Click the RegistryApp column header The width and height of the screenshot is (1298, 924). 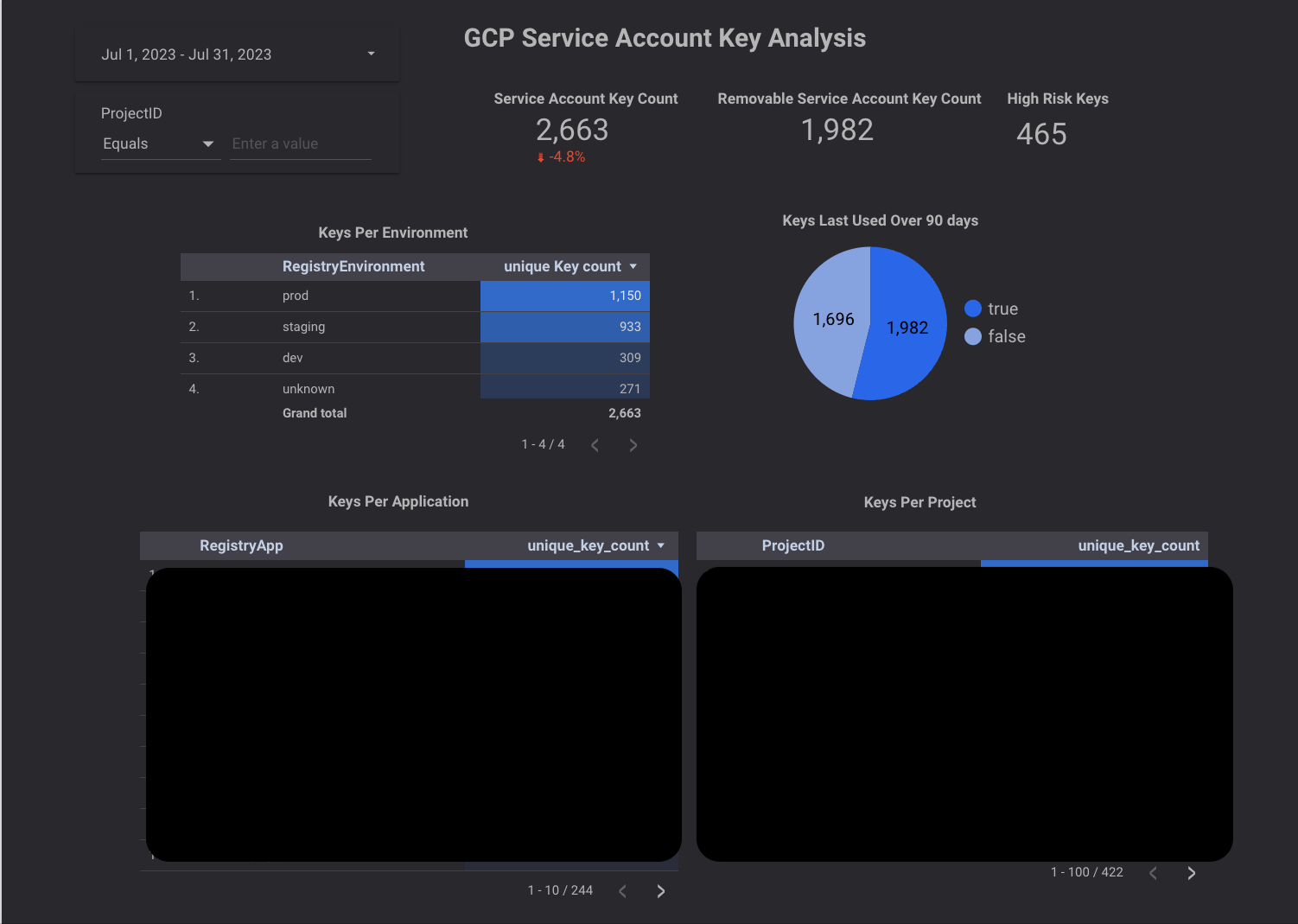[x=241, y=545]
